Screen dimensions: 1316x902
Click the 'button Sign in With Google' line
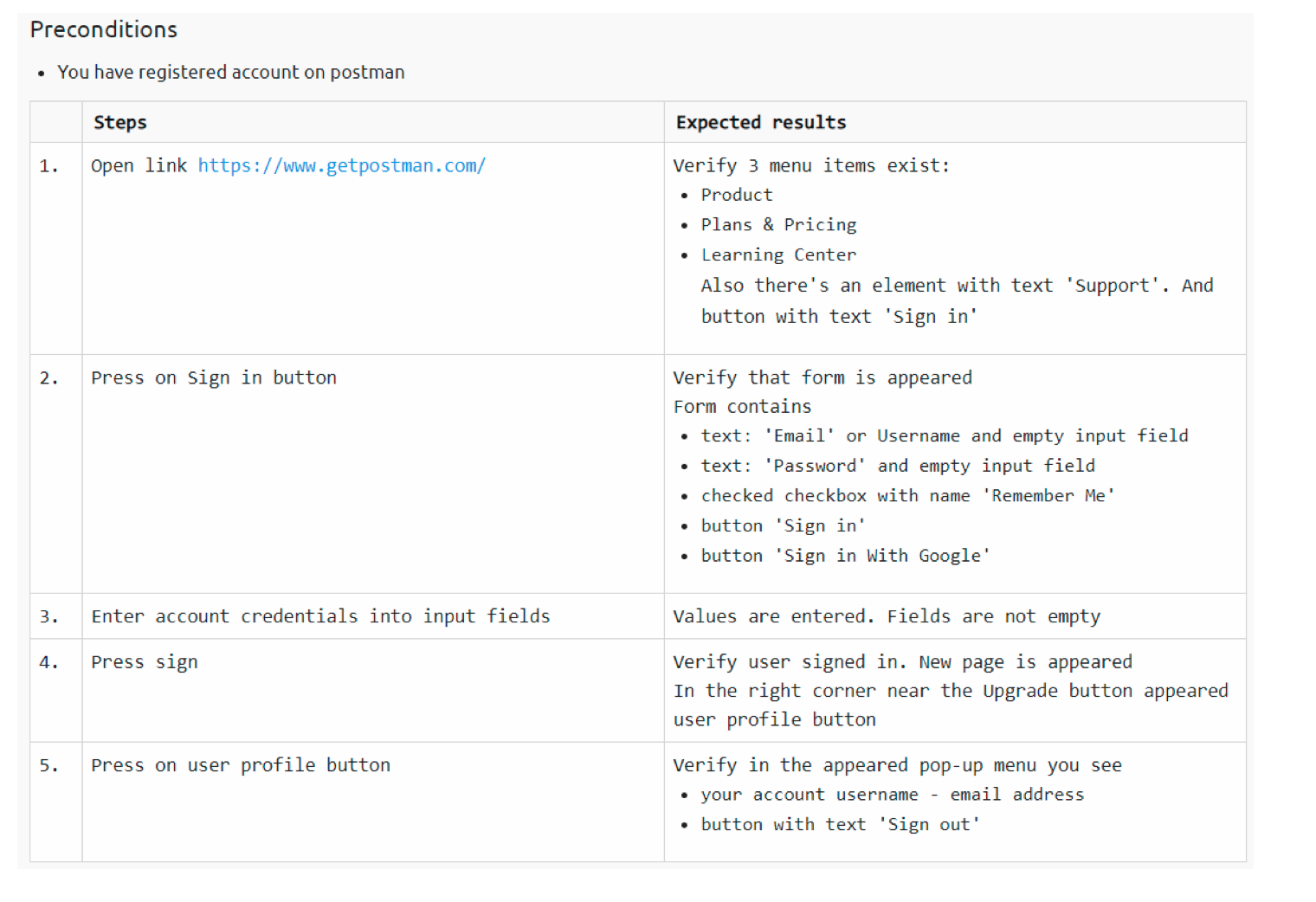[845, 556]
